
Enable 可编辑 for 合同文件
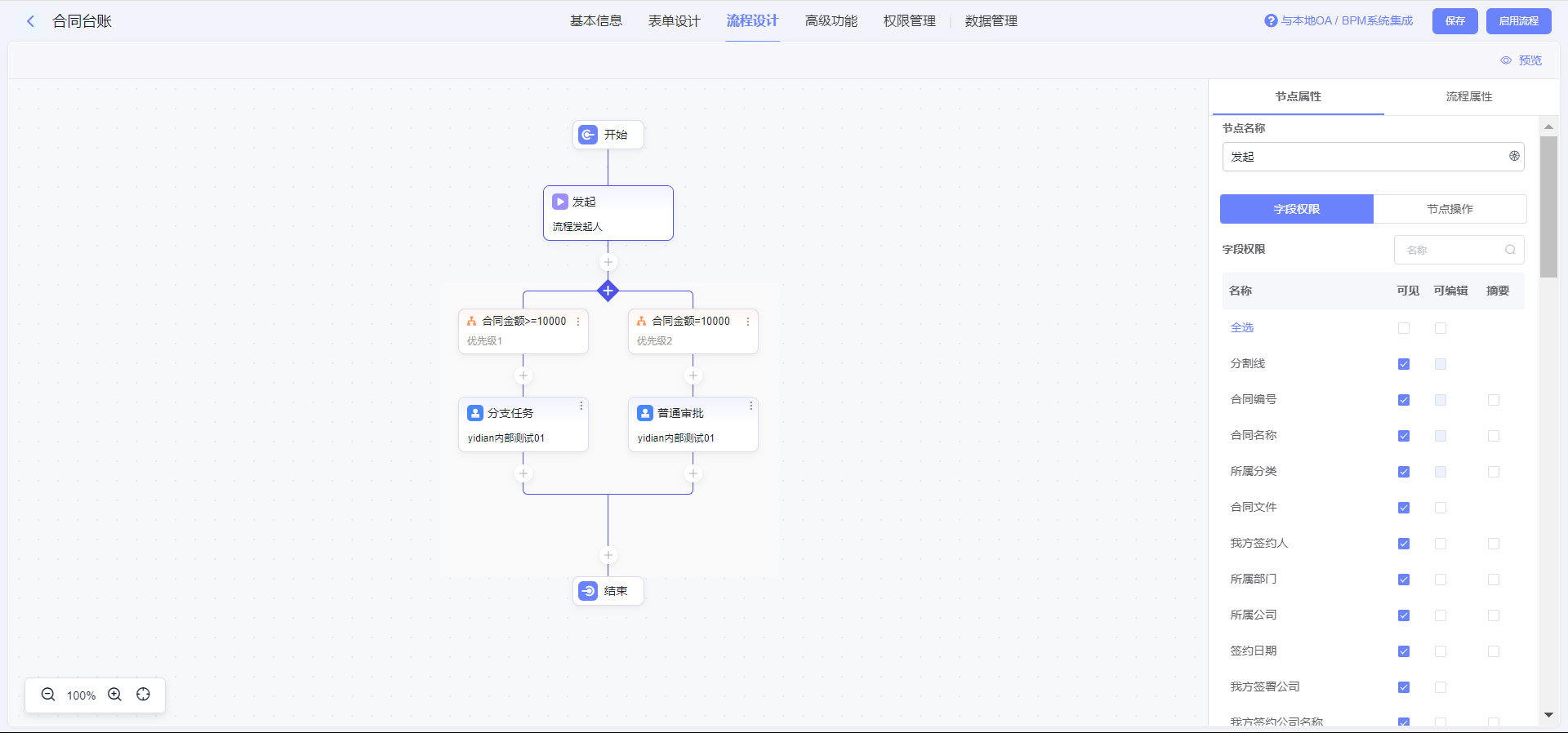pos(1441,508)
